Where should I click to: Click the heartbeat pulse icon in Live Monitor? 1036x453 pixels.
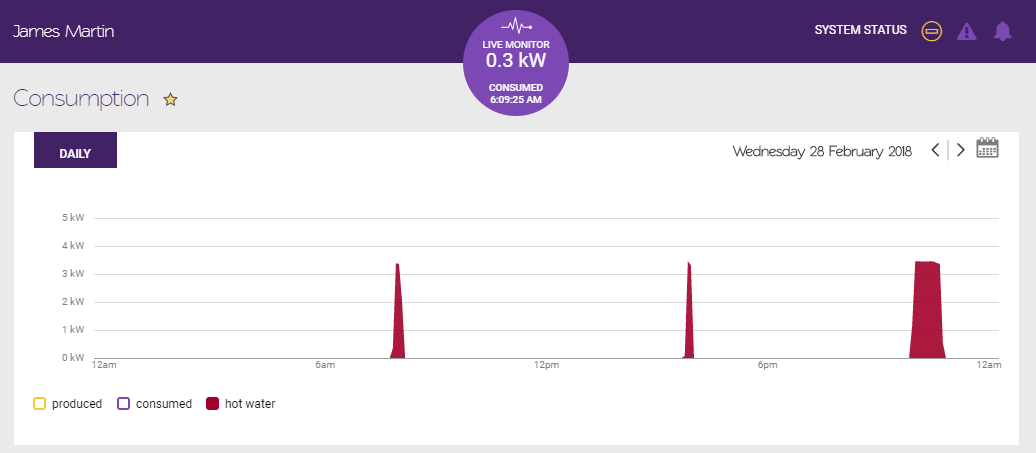tap(516, 26)
